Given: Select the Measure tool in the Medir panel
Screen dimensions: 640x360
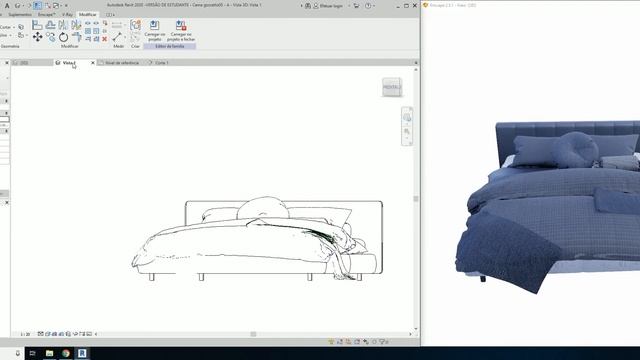Looking at the screenshot, I should click(x=117, y=37).
